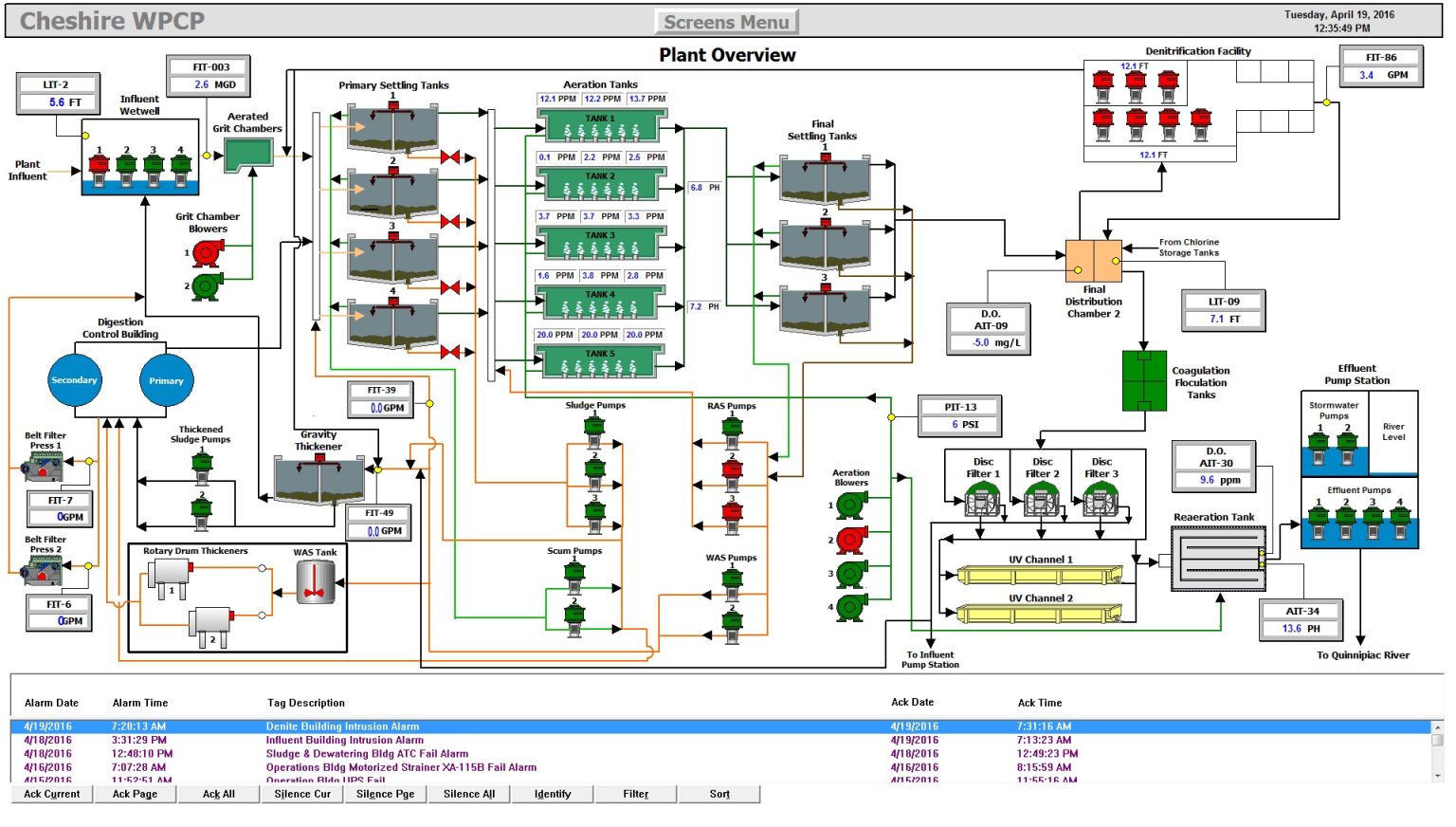Click the Filter button for alarms
The width and height of the screenshot is (1456, 827).
click(x=636, y=795)
